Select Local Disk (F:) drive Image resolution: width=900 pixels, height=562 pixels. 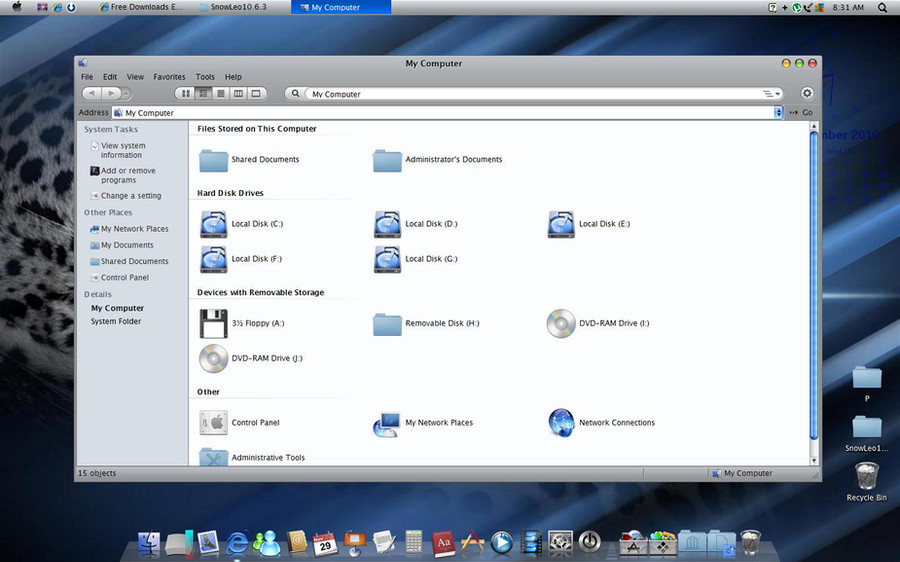(x=214, y=259)
